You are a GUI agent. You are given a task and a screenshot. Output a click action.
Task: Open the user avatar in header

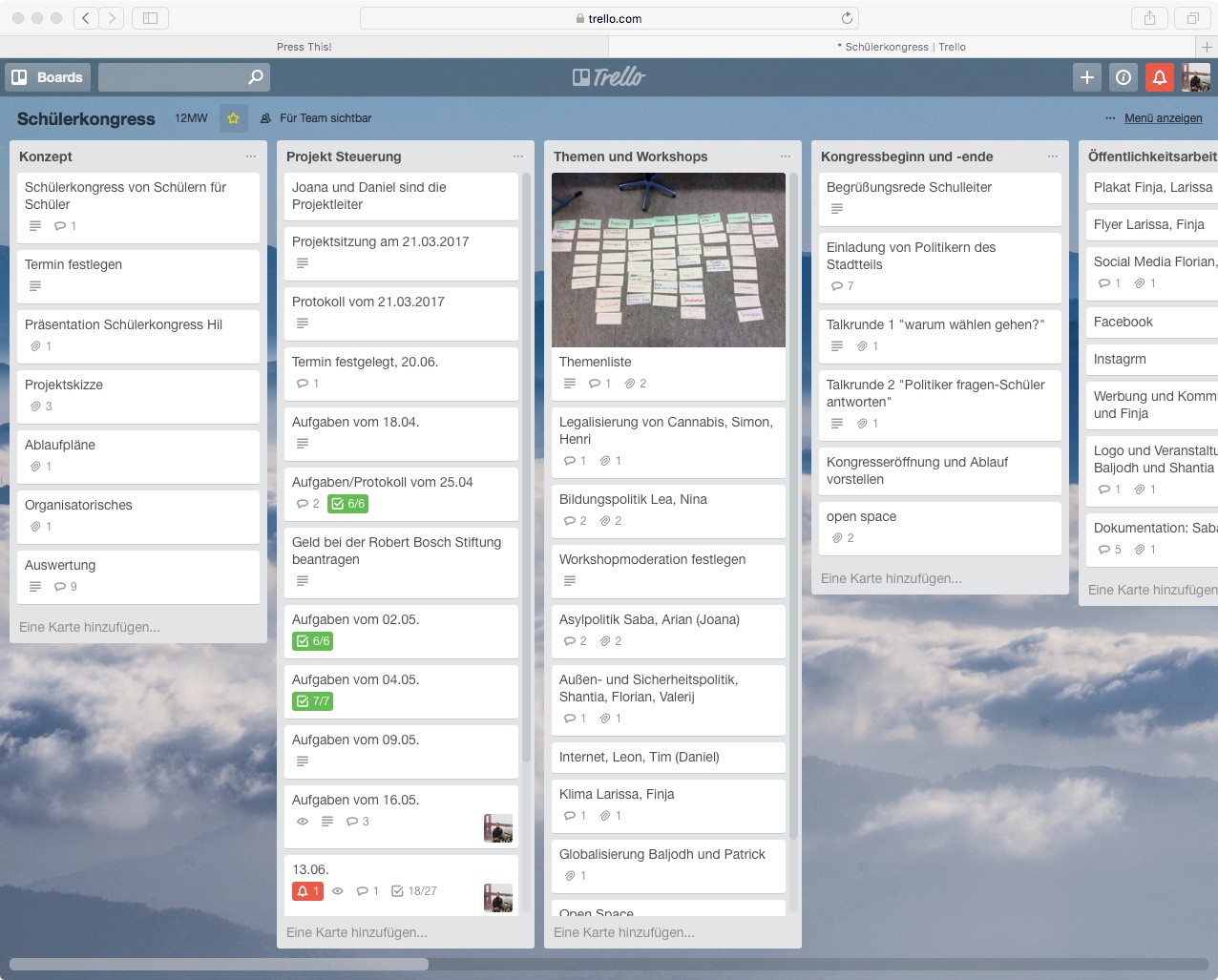pyautogui.click(x=1195, y=77)
